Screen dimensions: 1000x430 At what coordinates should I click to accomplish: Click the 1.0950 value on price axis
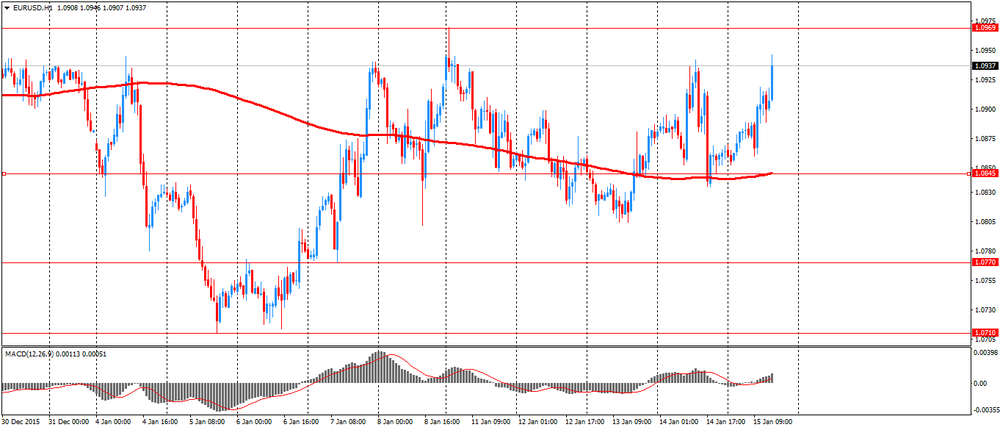(x=984, y=50)
